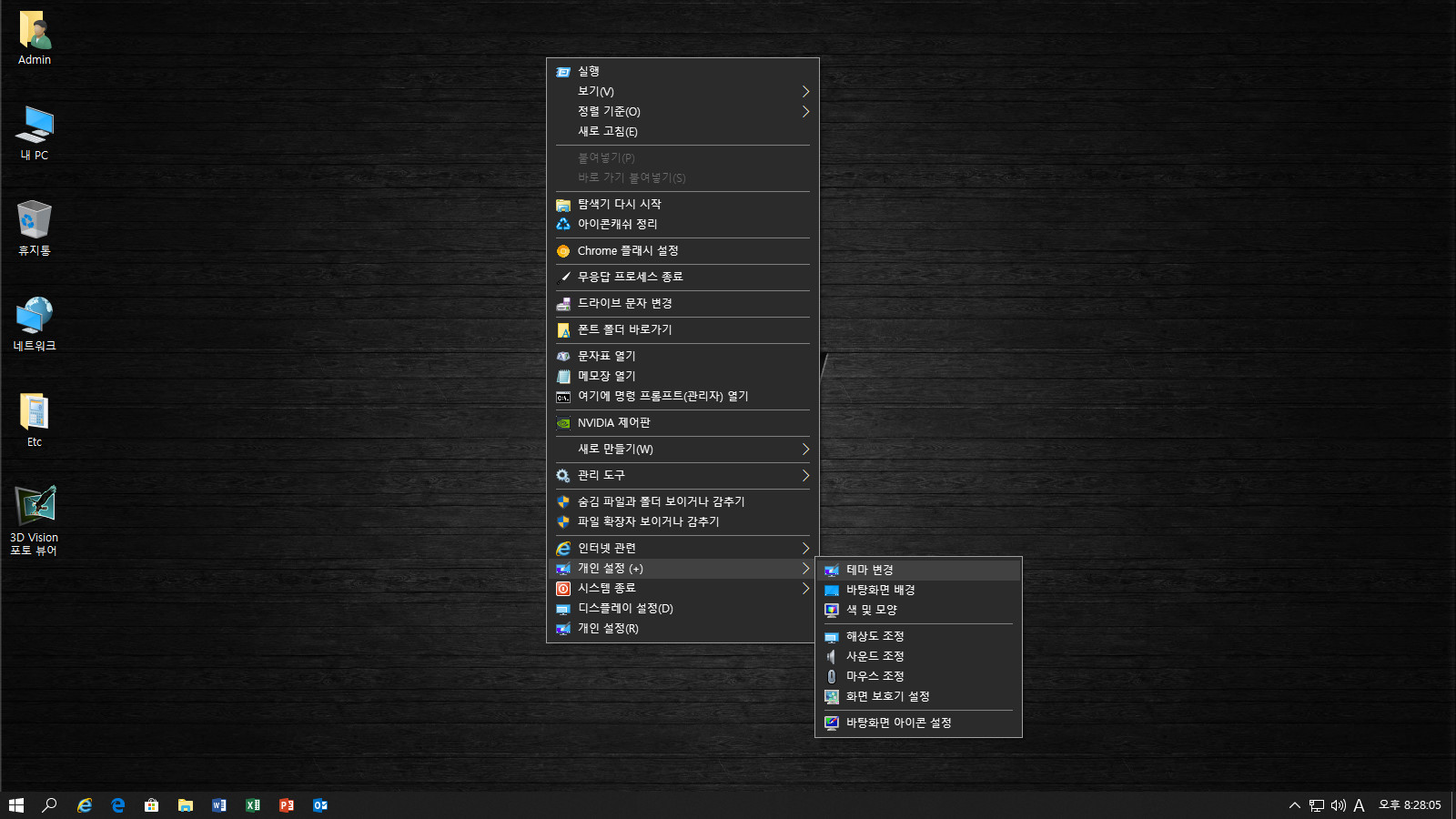
Task: Select 바탕화면 아이콘 설정 in submenu
Action: [918, 723]
